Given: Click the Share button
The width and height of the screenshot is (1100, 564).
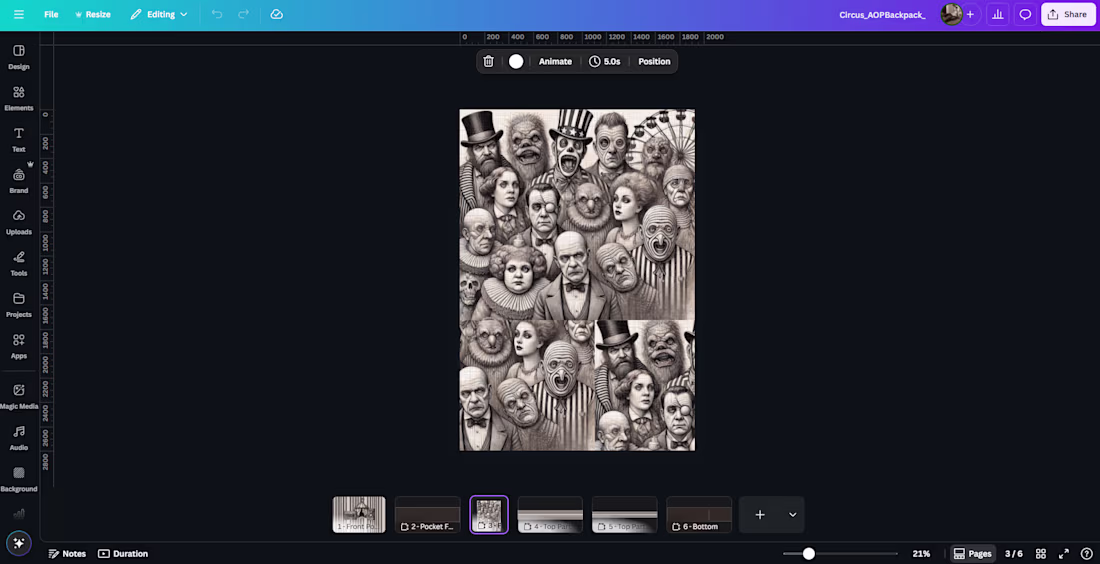Looking at the screenshot, I should coord(1068,14).
